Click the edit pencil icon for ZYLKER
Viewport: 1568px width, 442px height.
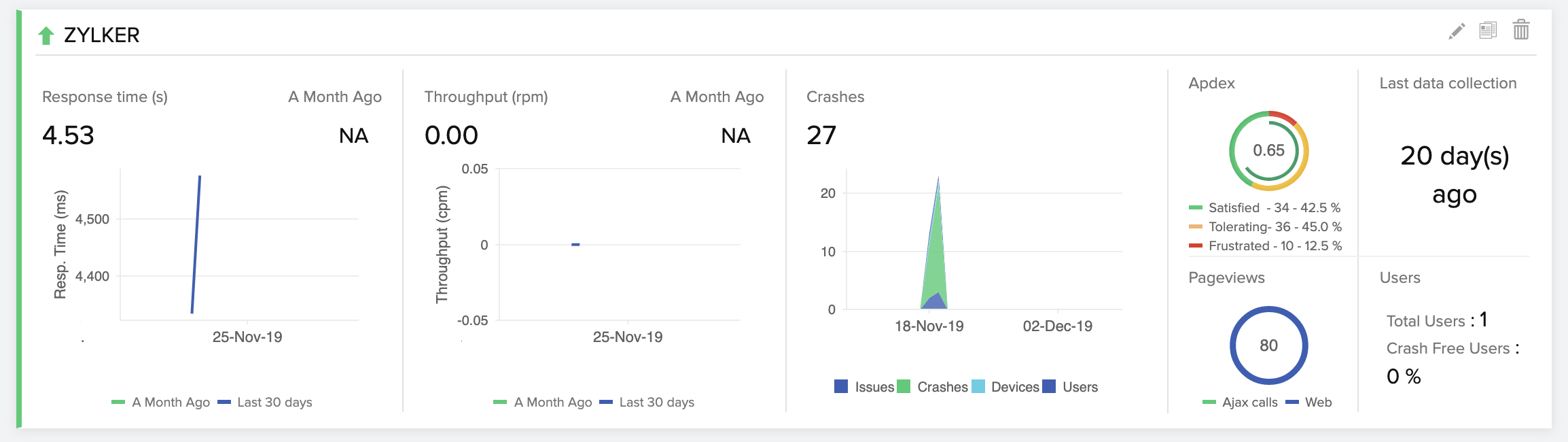[x=1457, y=31]
